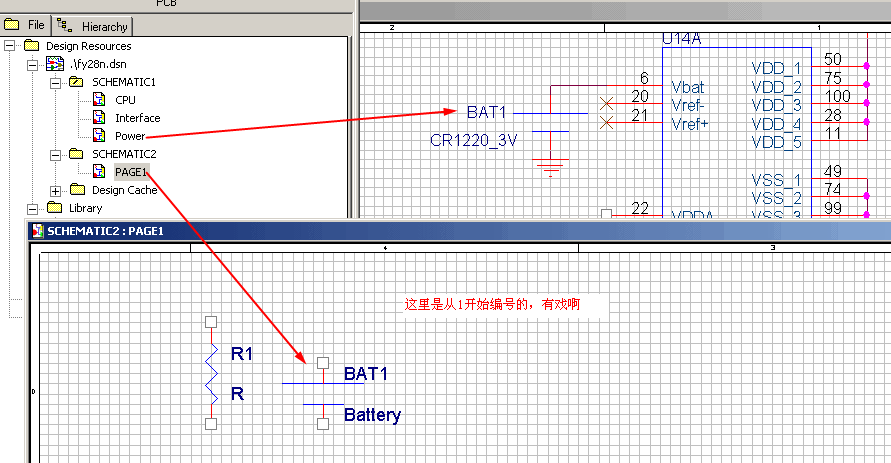Click the CPU page icon
This screenshot has height=463, width=891.
click(99, 99)
